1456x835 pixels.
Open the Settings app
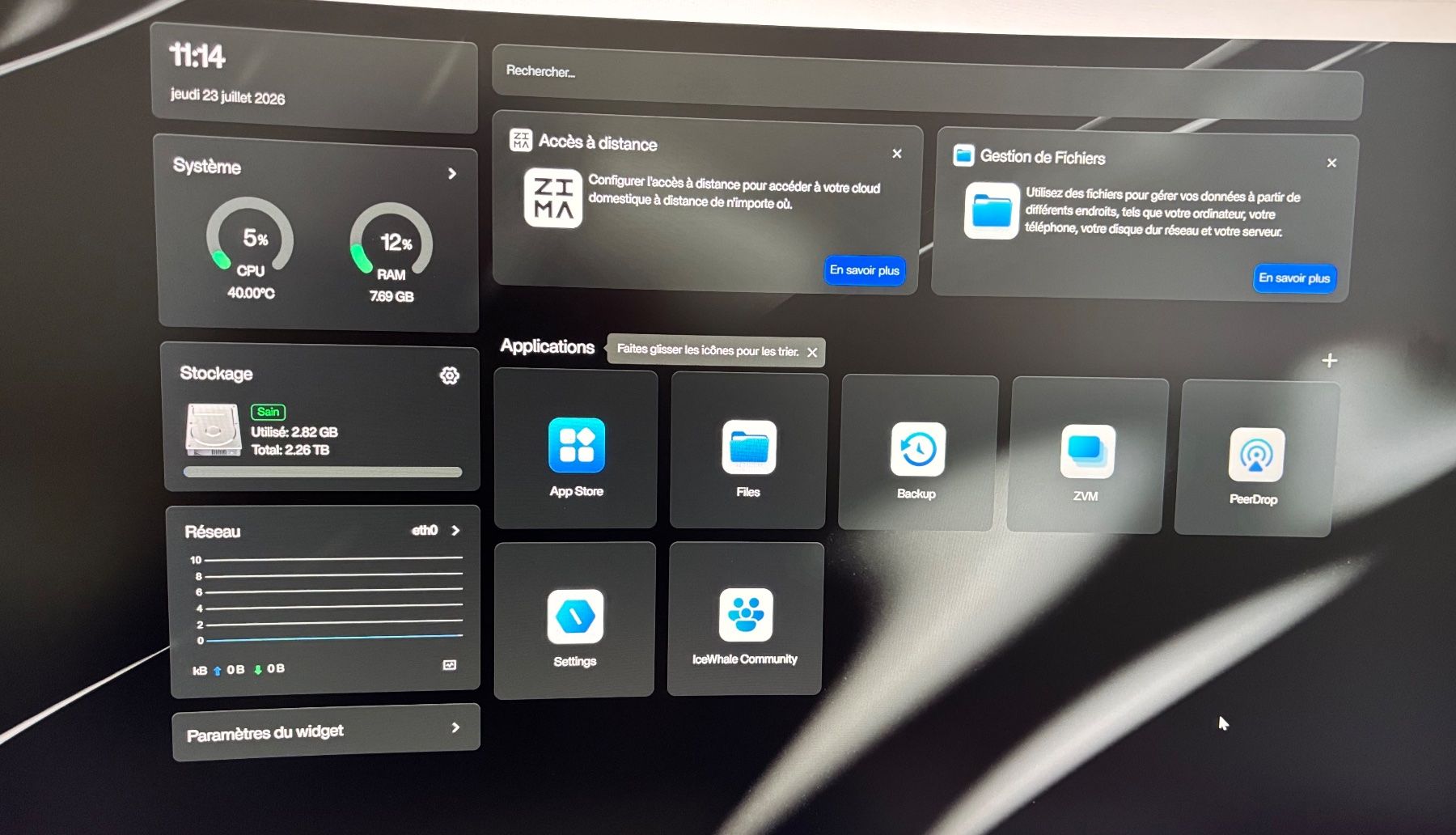pos(575,620)
